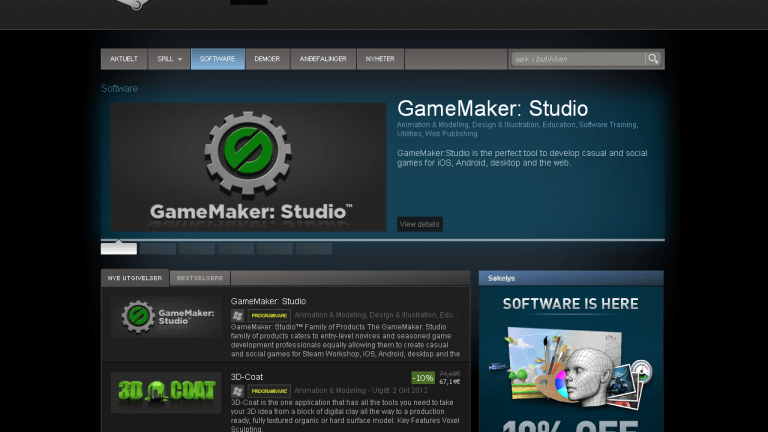Screen dimensions: 768x432
Task: Click the 3D-Coat title in list
Action: [x=247, y=377]
